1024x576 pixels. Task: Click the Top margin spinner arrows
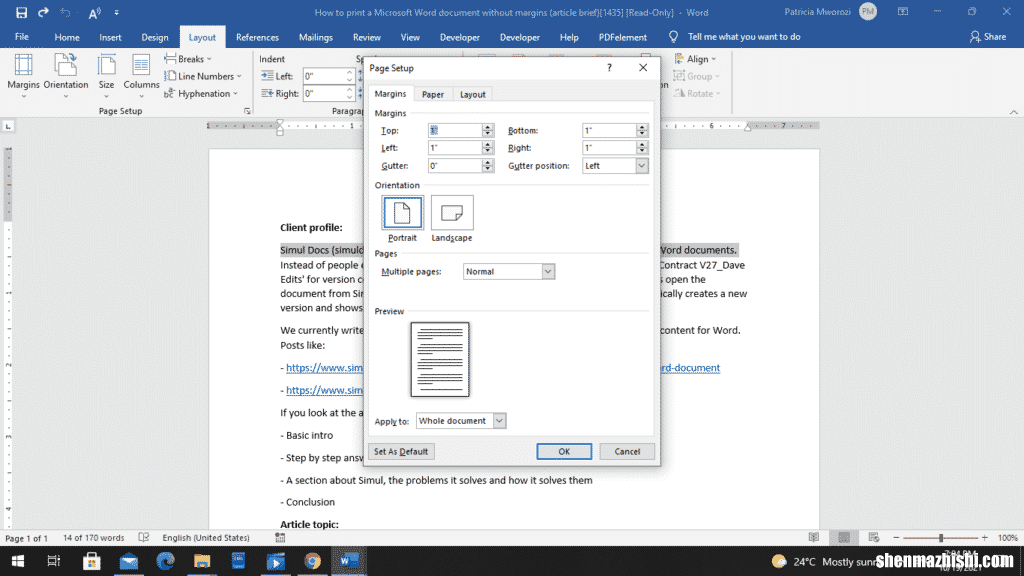(488, 131)
